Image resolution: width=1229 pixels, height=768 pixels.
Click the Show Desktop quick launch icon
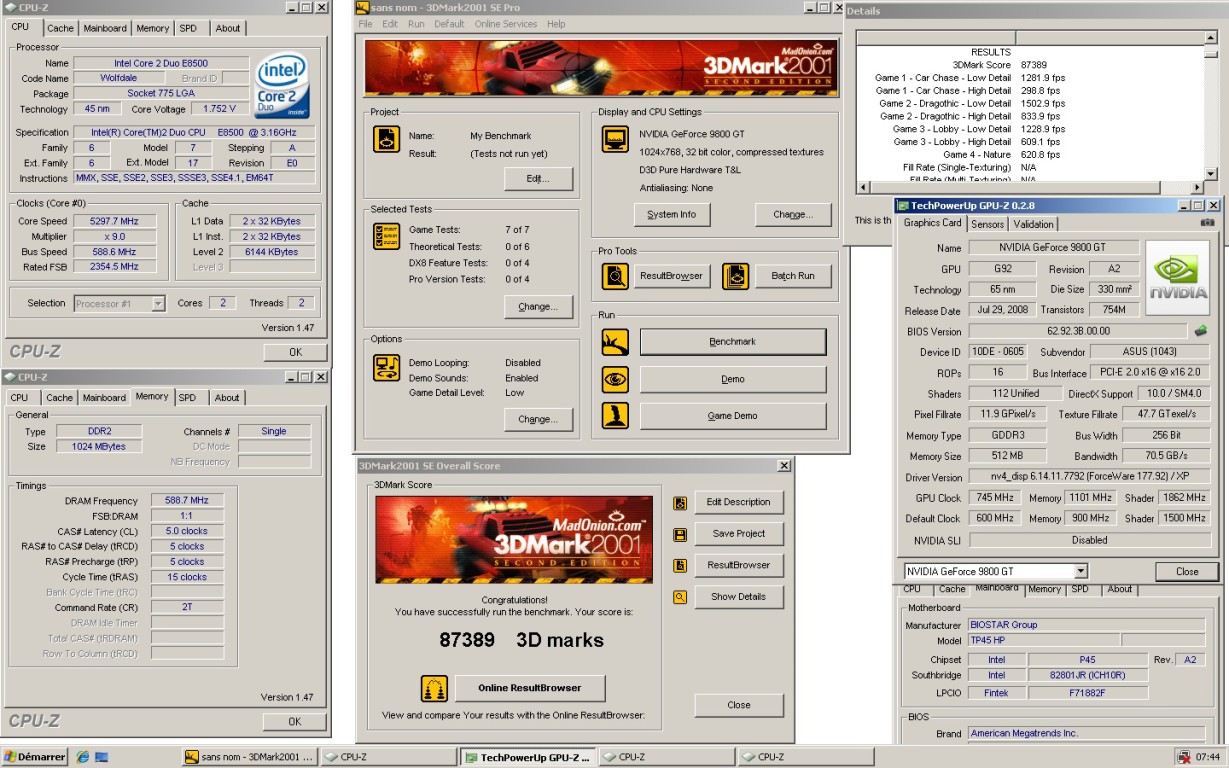[101, 757]
